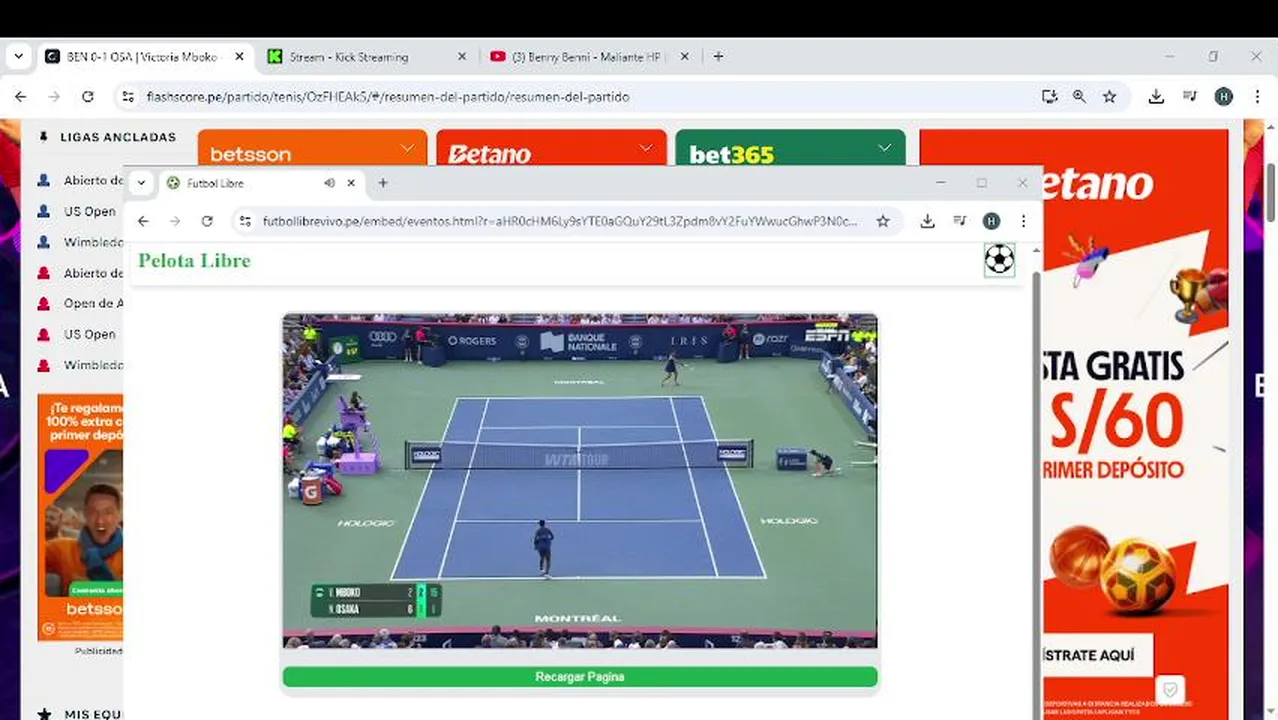The image size is (1278, 720).
Task: Close the Kick Streaming tab
Action: (461, 57)
